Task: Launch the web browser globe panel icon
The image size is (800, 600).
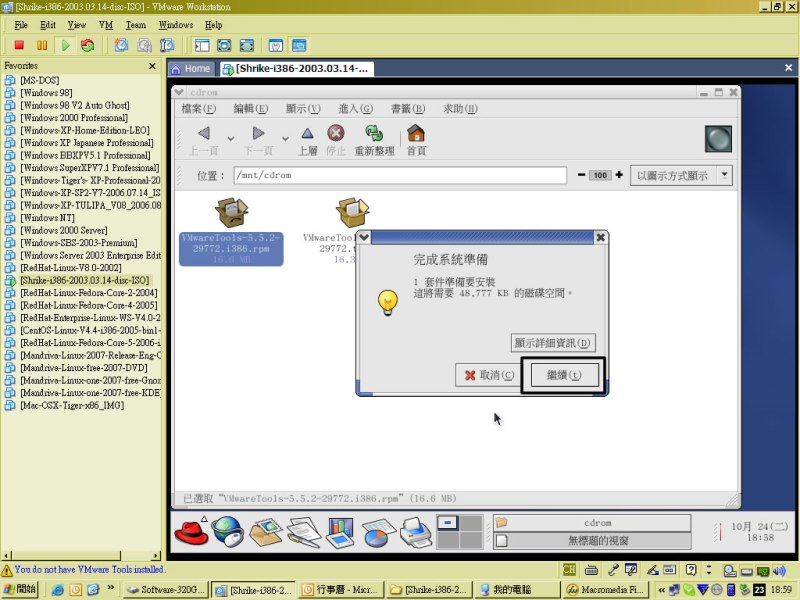Action: tap(228, 532)
